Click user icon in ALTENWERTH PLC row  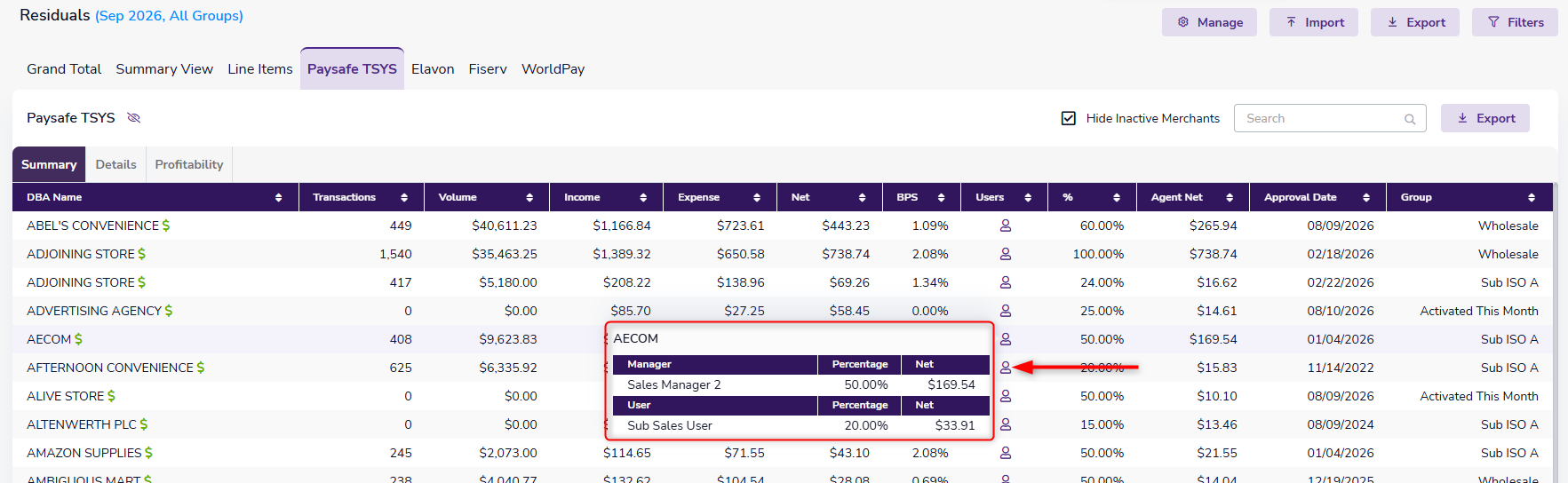1006,424
